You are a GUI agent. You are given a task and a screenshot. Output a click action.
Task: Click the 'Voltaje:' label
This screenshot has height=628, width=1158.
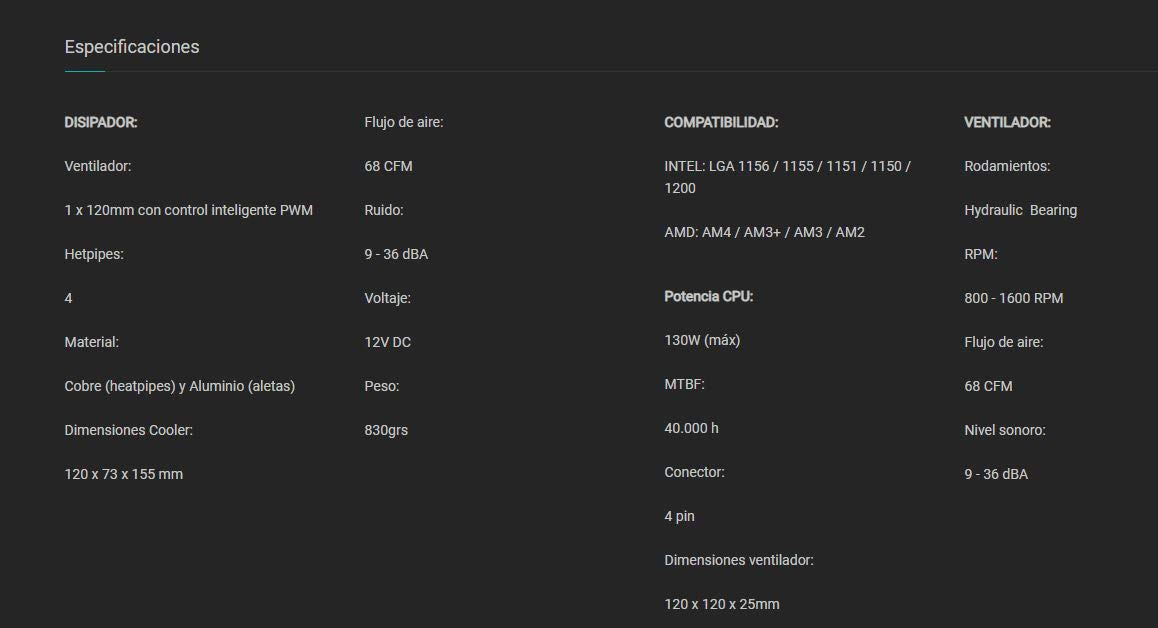(387, 298)
